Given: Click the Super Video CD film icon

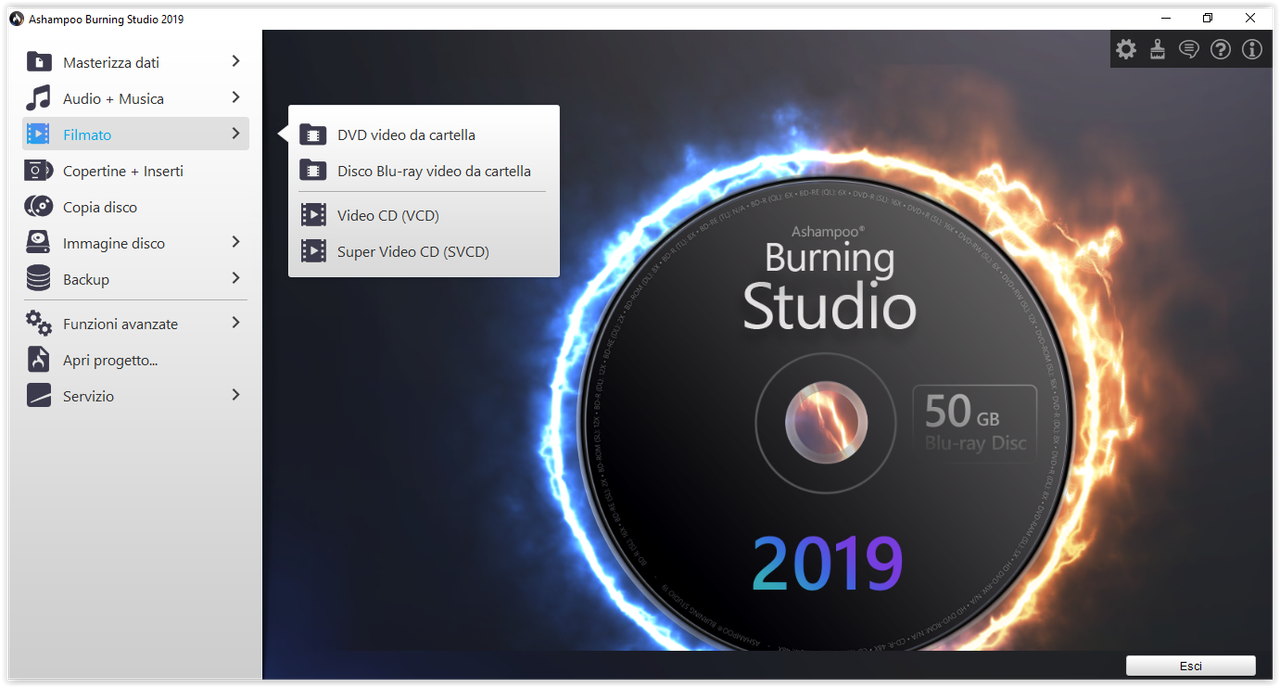Looking at the screenshot, I should (x=314, y=251).
